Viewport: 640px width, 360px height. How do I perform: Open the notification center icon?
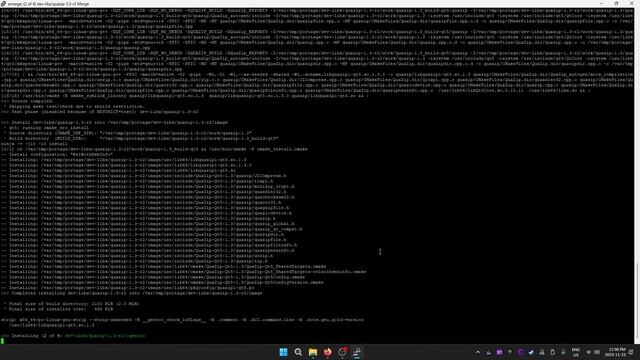(x=631, y=352)
